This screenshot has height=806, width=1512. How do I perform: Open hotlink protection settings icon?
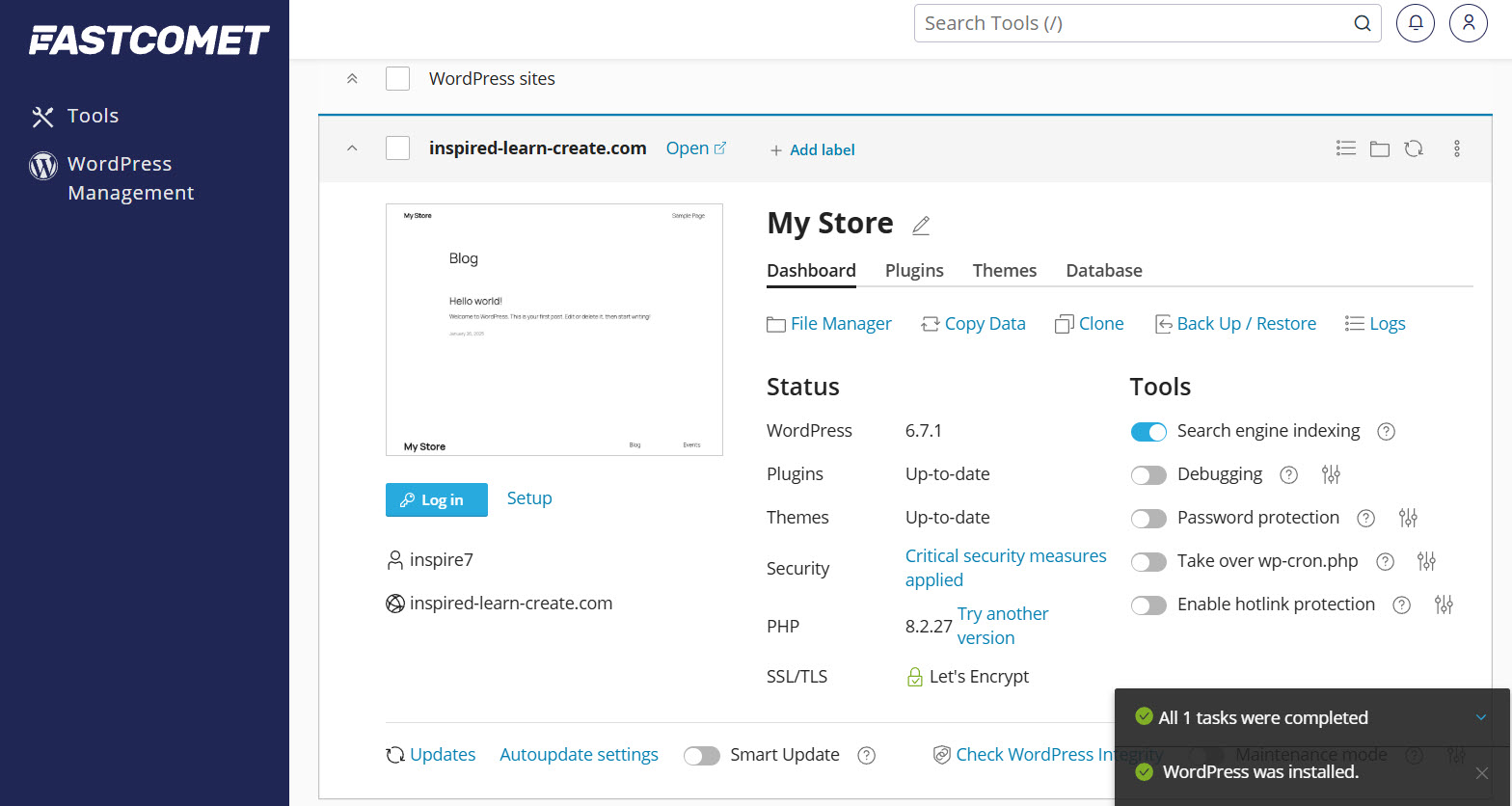[x=1444, y=604]
